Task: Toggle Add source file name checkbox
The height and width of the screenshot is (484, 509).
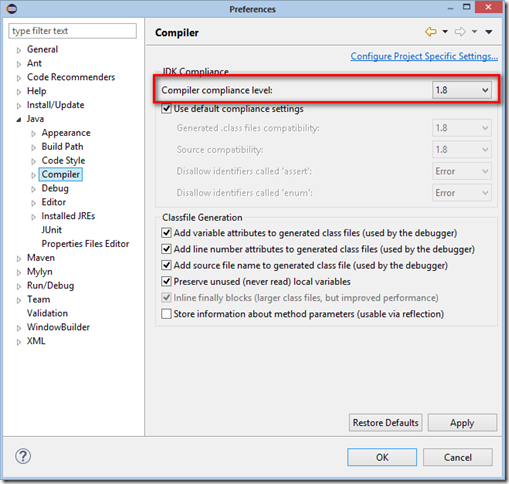Action: click(x=166, y=265)
